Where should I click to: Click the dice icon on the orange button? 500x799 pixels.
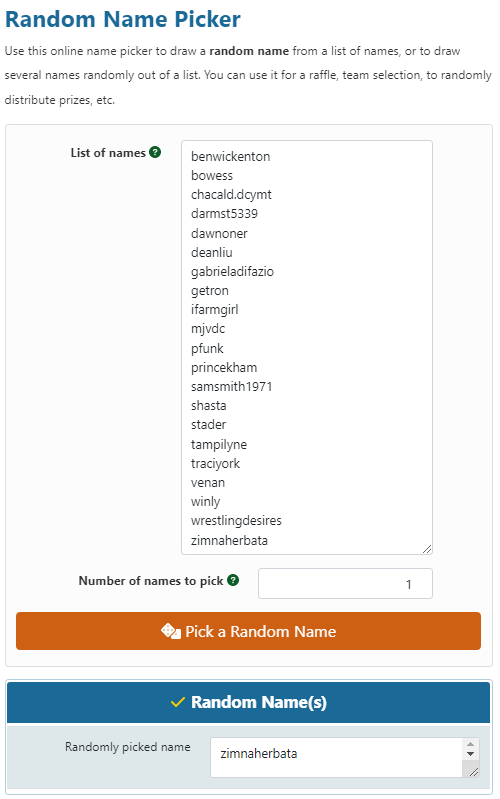(171, 631)
